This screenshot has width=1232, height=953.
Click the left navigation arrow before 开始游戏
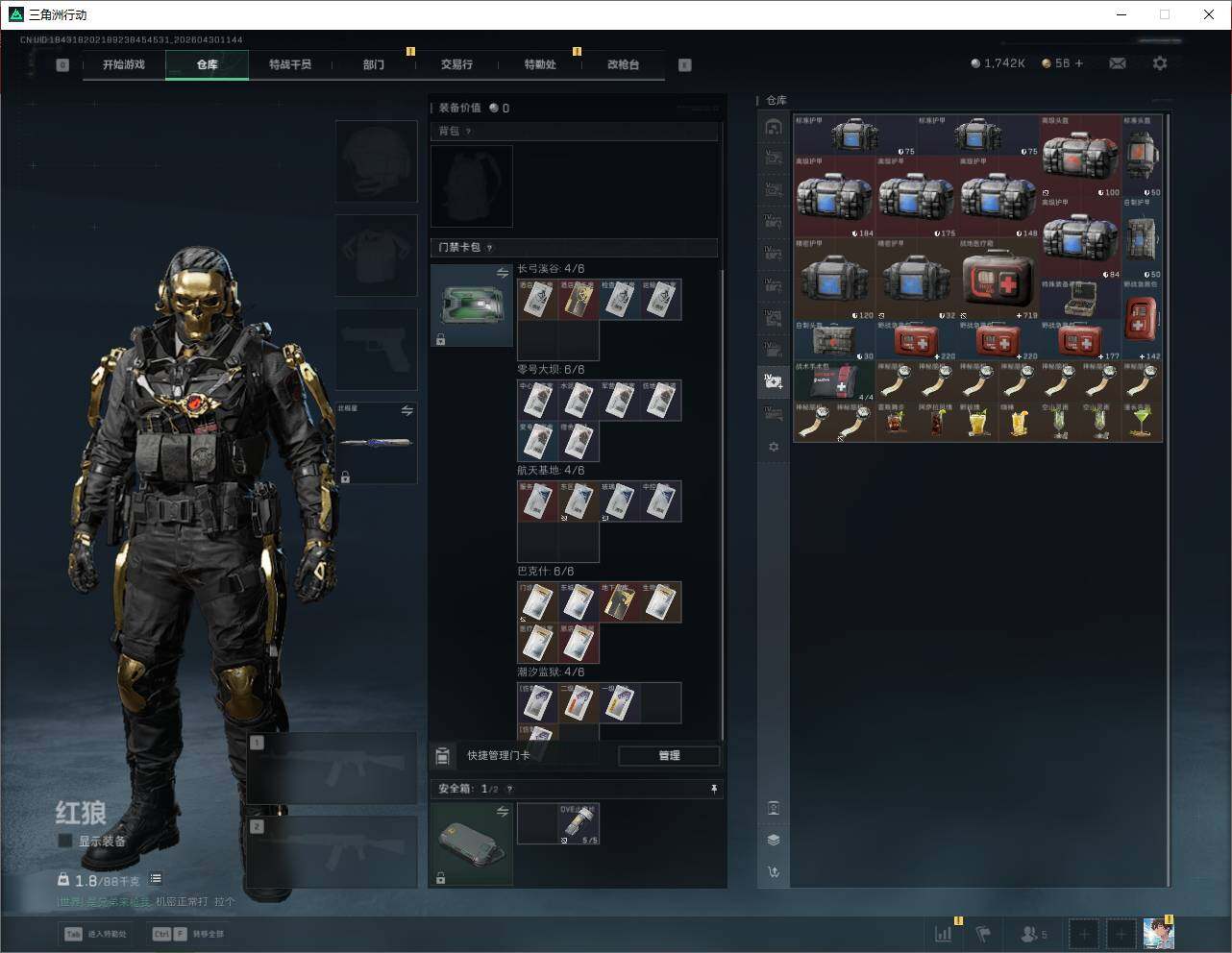[x=62, y=65]
